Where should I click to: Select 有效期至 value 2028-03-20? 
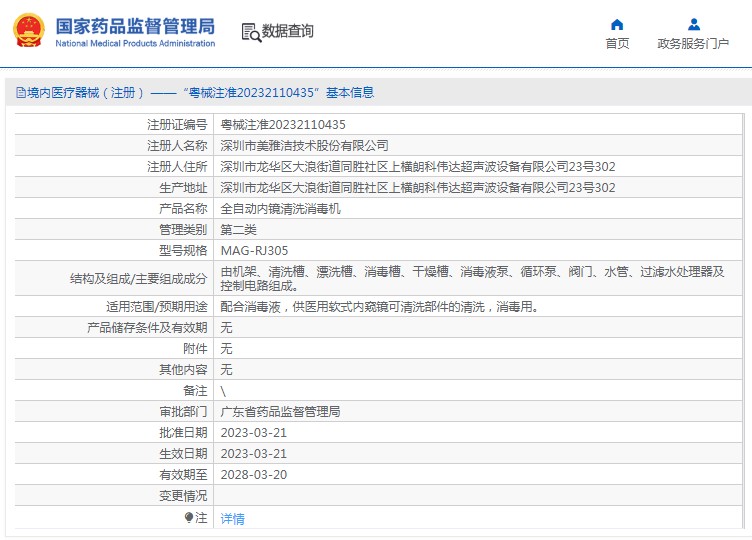(x=254, y=475)
